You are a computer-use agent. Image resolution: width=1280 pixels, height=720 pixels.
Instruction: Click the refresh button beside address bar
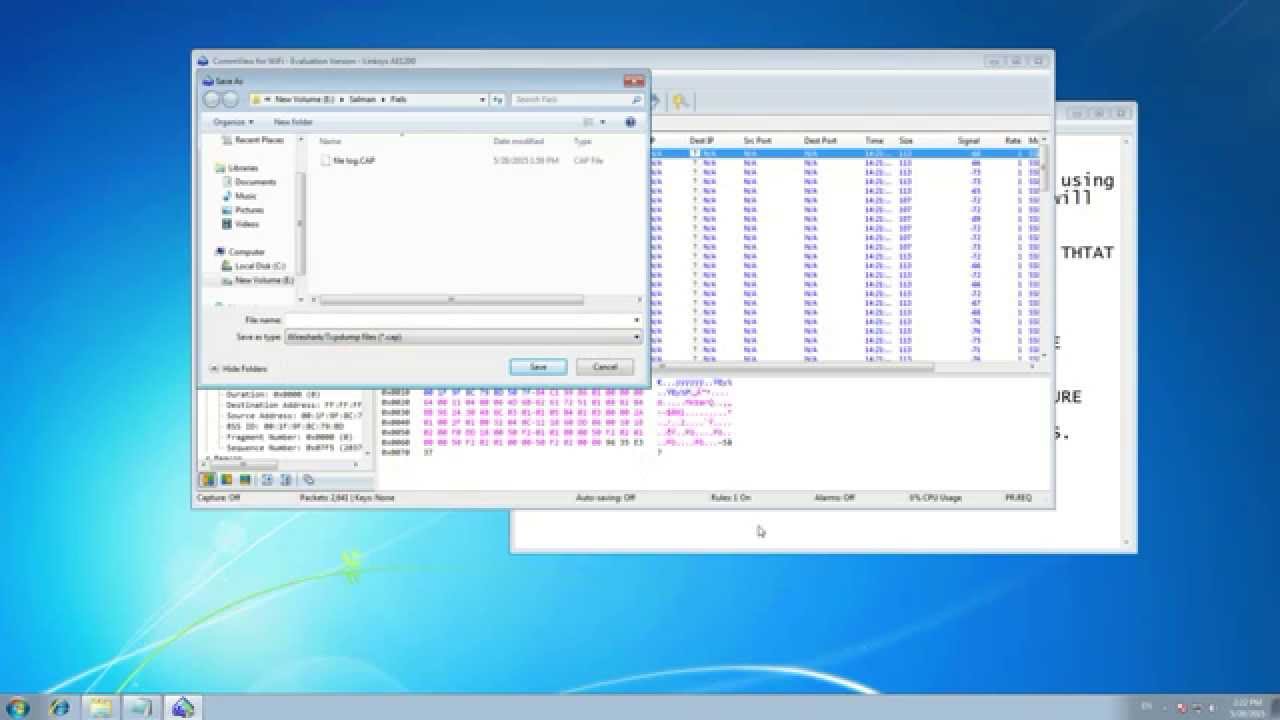pyautogui.click(x=498, y=99)
